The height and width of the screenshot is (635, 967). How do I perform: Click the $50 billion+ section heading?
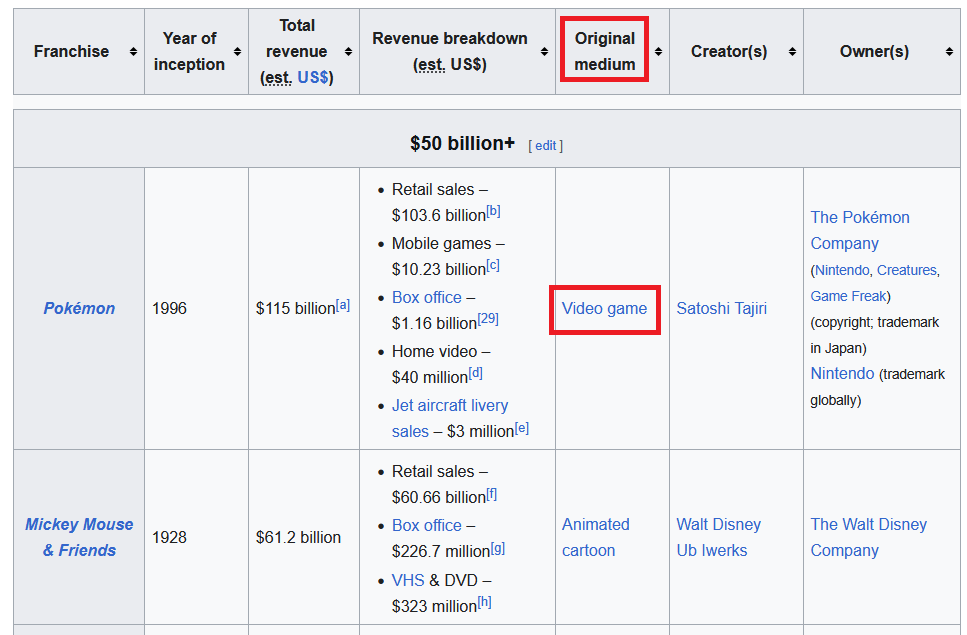[x=462, y=144]
